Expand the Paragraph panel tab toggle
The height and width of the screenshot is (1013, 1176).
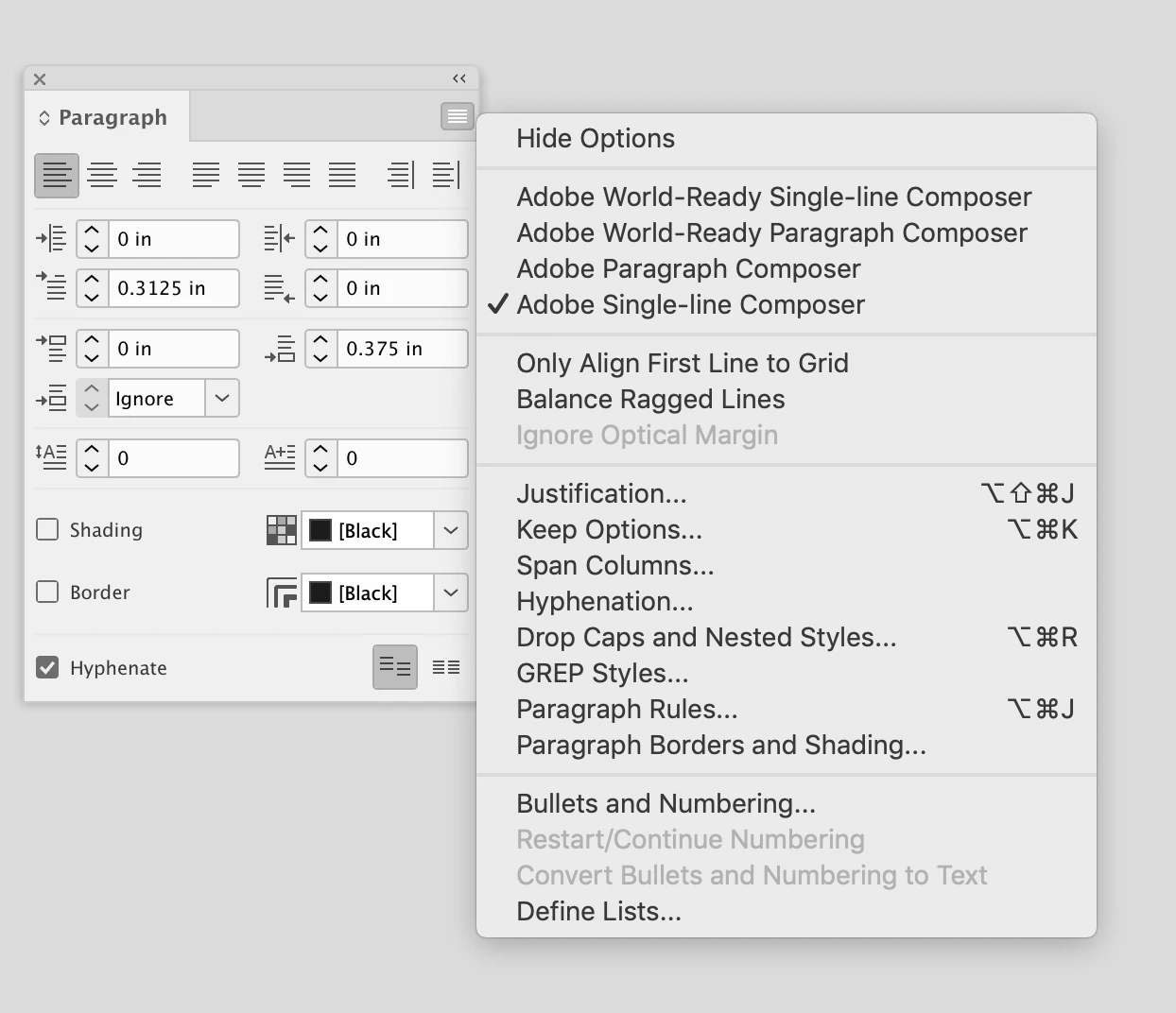point(43,118)
